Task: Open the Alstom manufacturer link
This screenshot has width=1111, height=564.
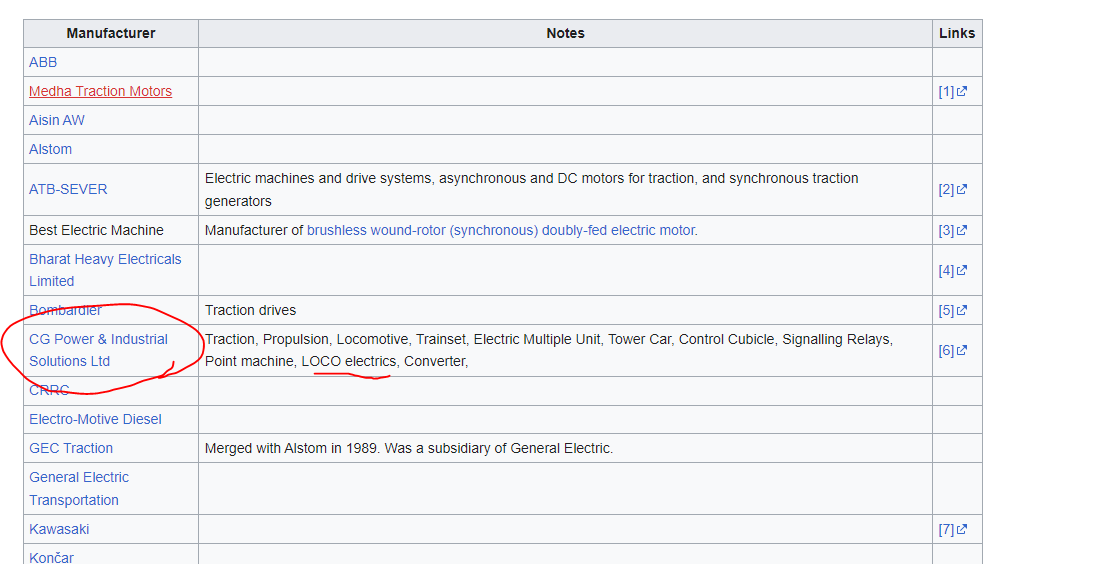Action: 50,150
